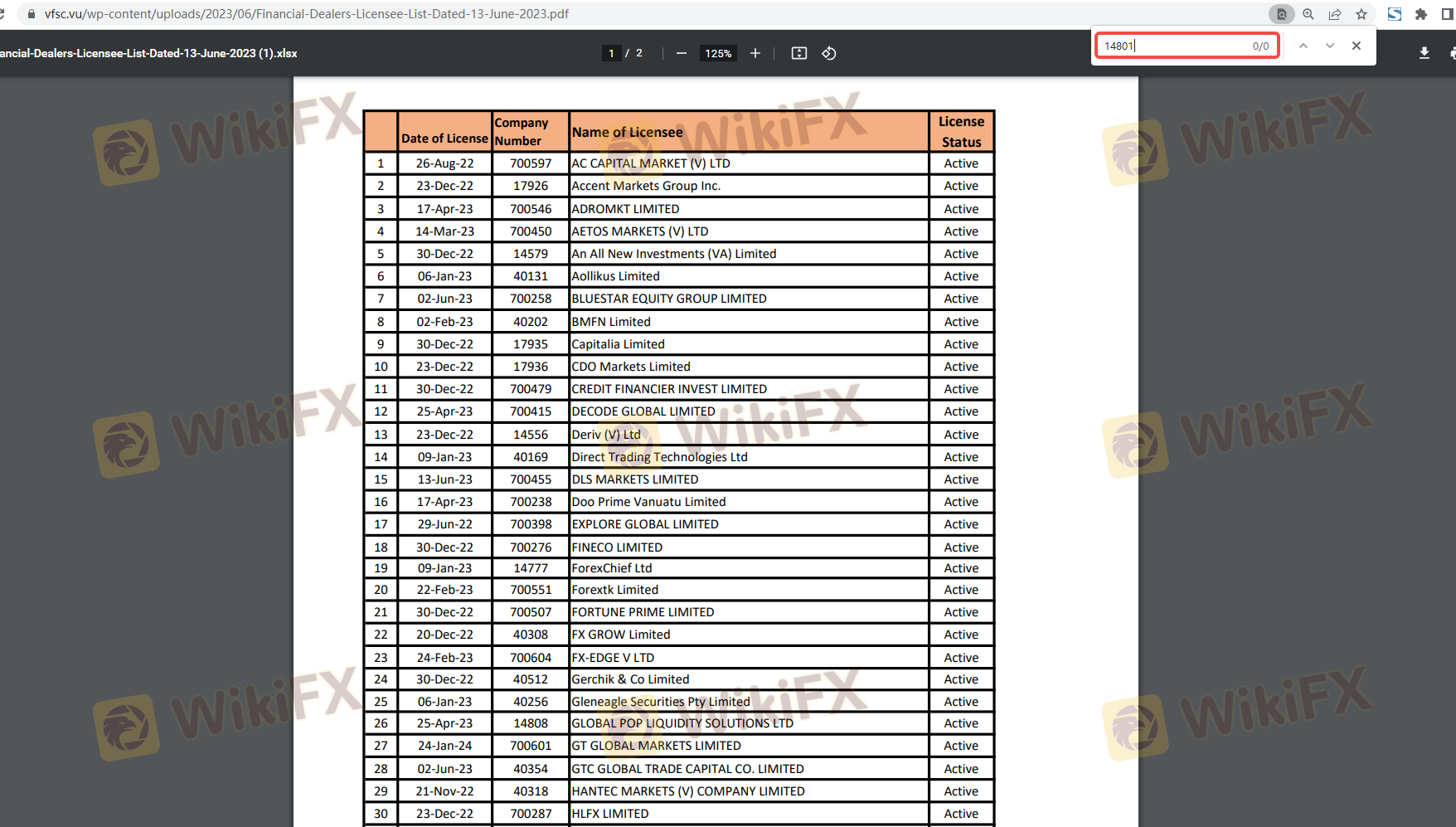Select 'GT GLOBAL MARKETS LIMITED' cell
Image resolution: width=1456 pixels, height=827 pixels.
click(x=657, y=746)
